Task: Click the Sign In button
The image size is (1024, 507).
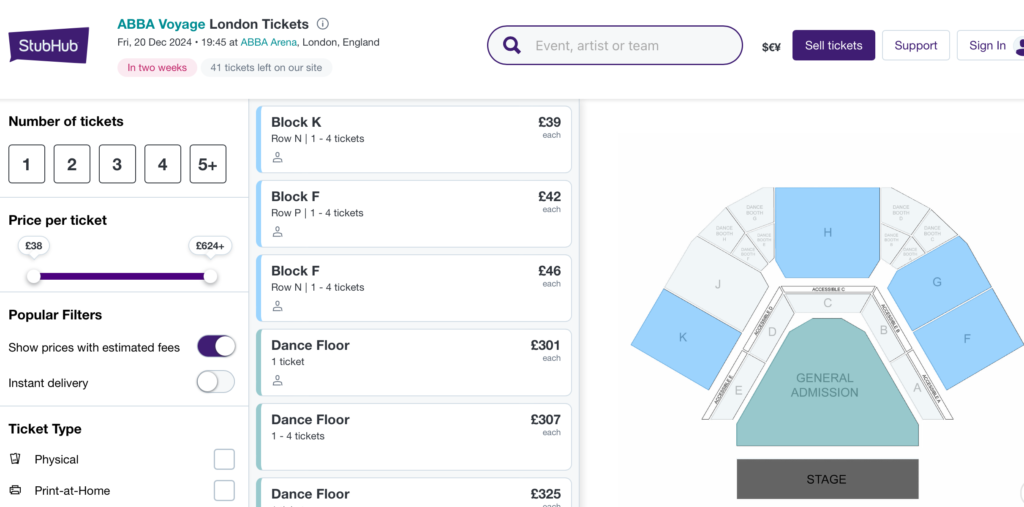Action: 987,45
